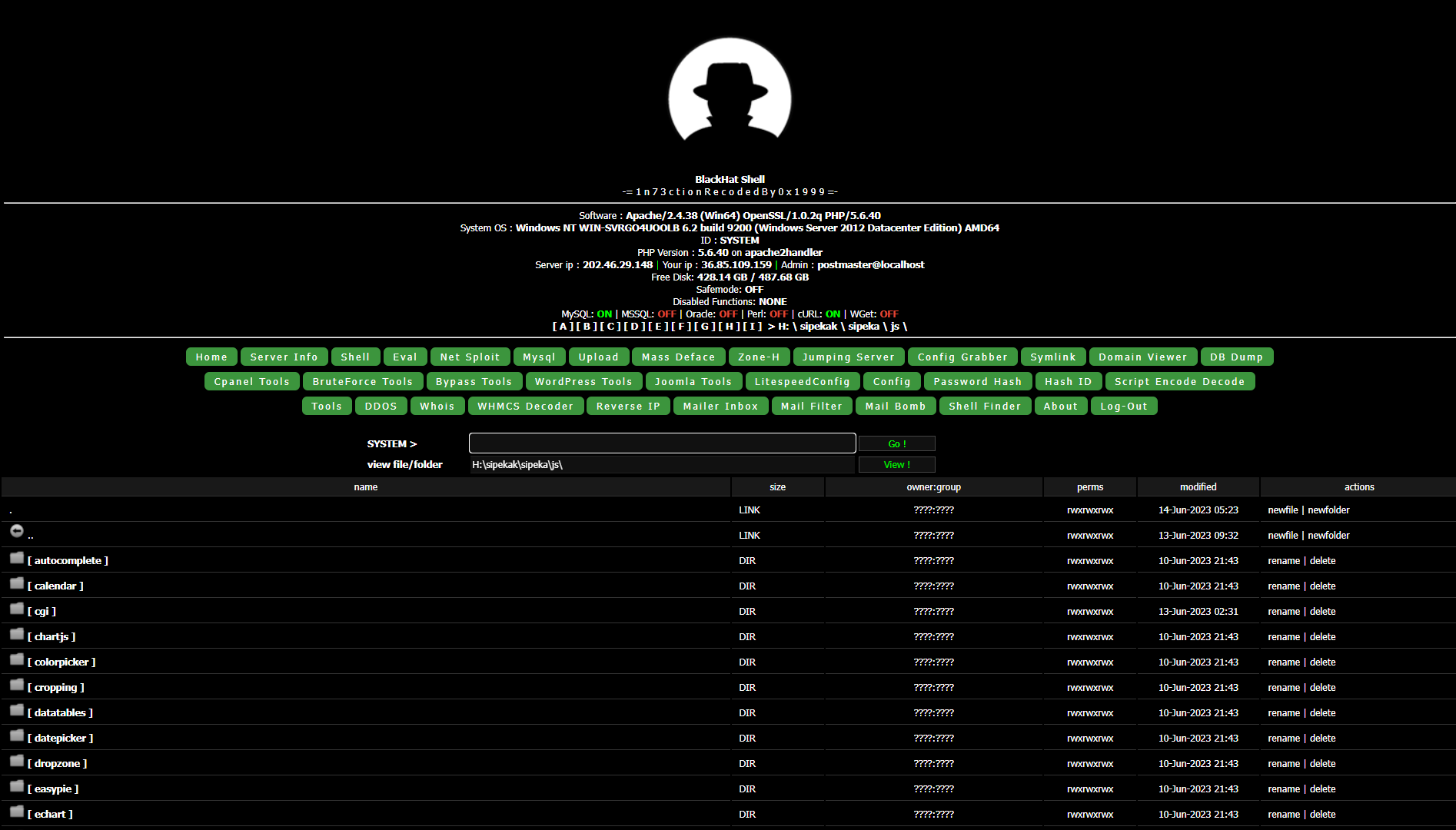Click the Upload button

pyautogui.click(x=599, y=357)
